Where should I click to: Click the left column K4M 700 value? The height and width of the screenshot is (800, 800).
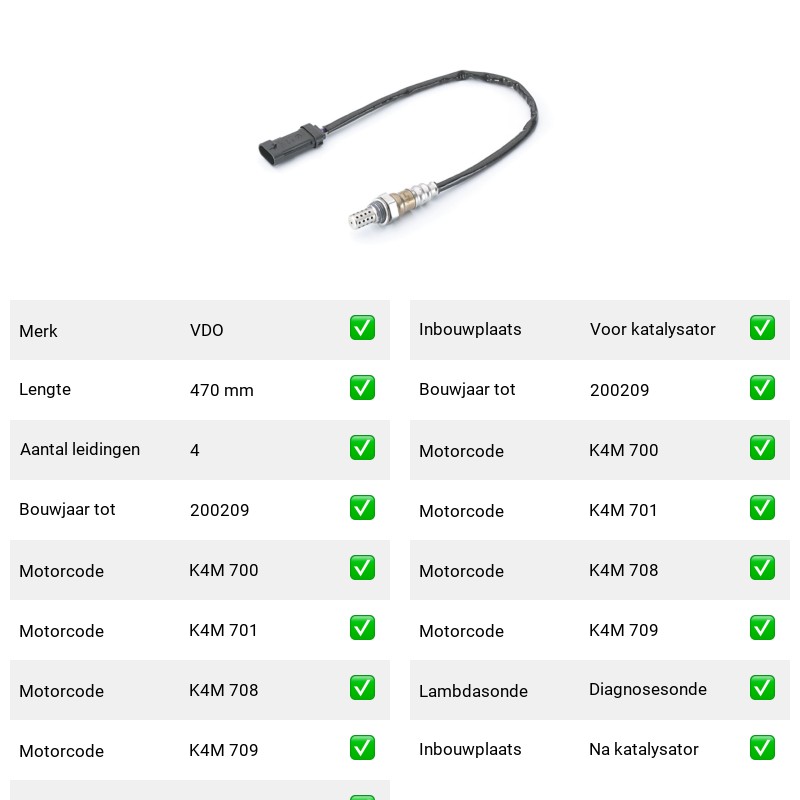pyautogui.click(x=223, y=570)
